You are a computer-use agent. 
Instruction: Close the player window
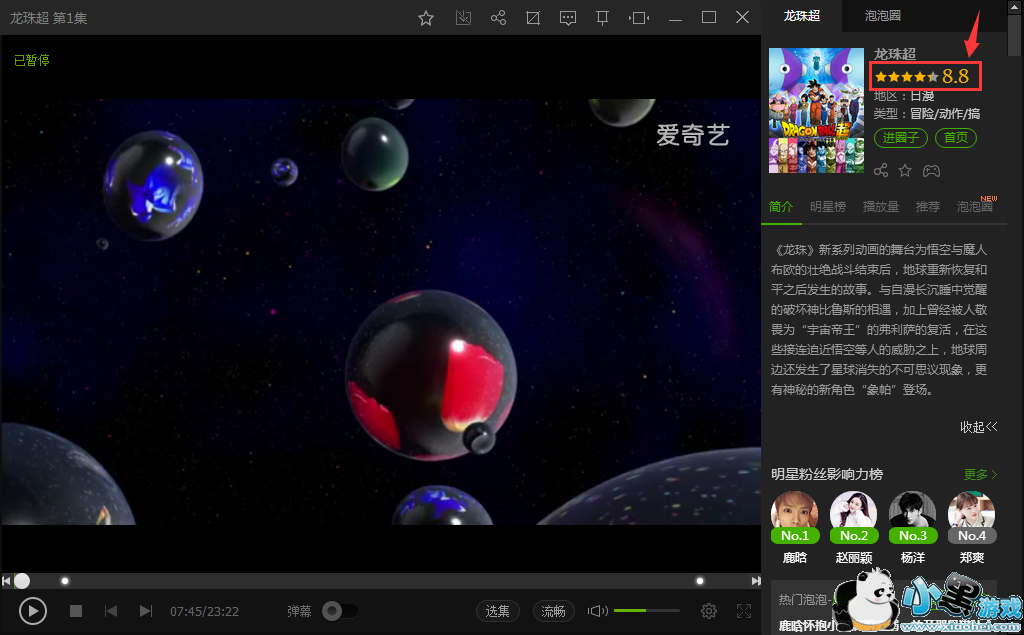[x=743, y=17]
